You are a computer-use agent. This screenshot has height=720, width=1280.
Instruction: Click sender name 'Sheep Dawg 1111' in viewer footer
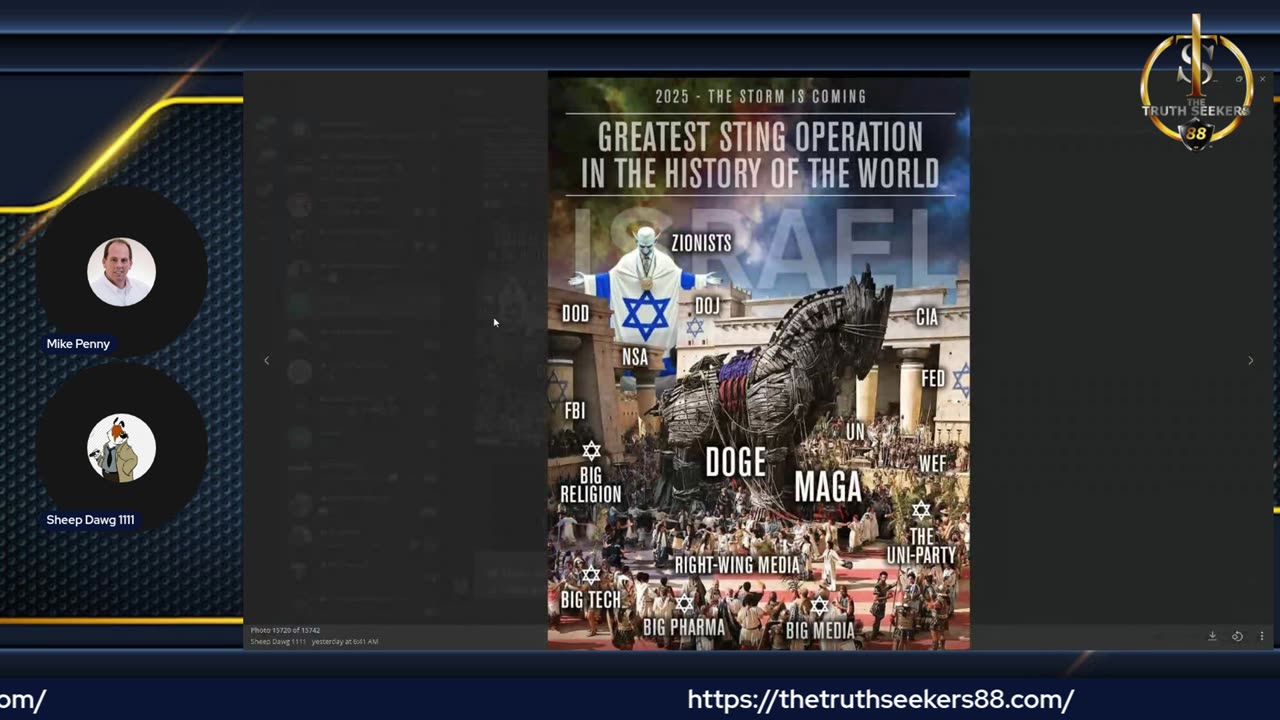point(278,641)
